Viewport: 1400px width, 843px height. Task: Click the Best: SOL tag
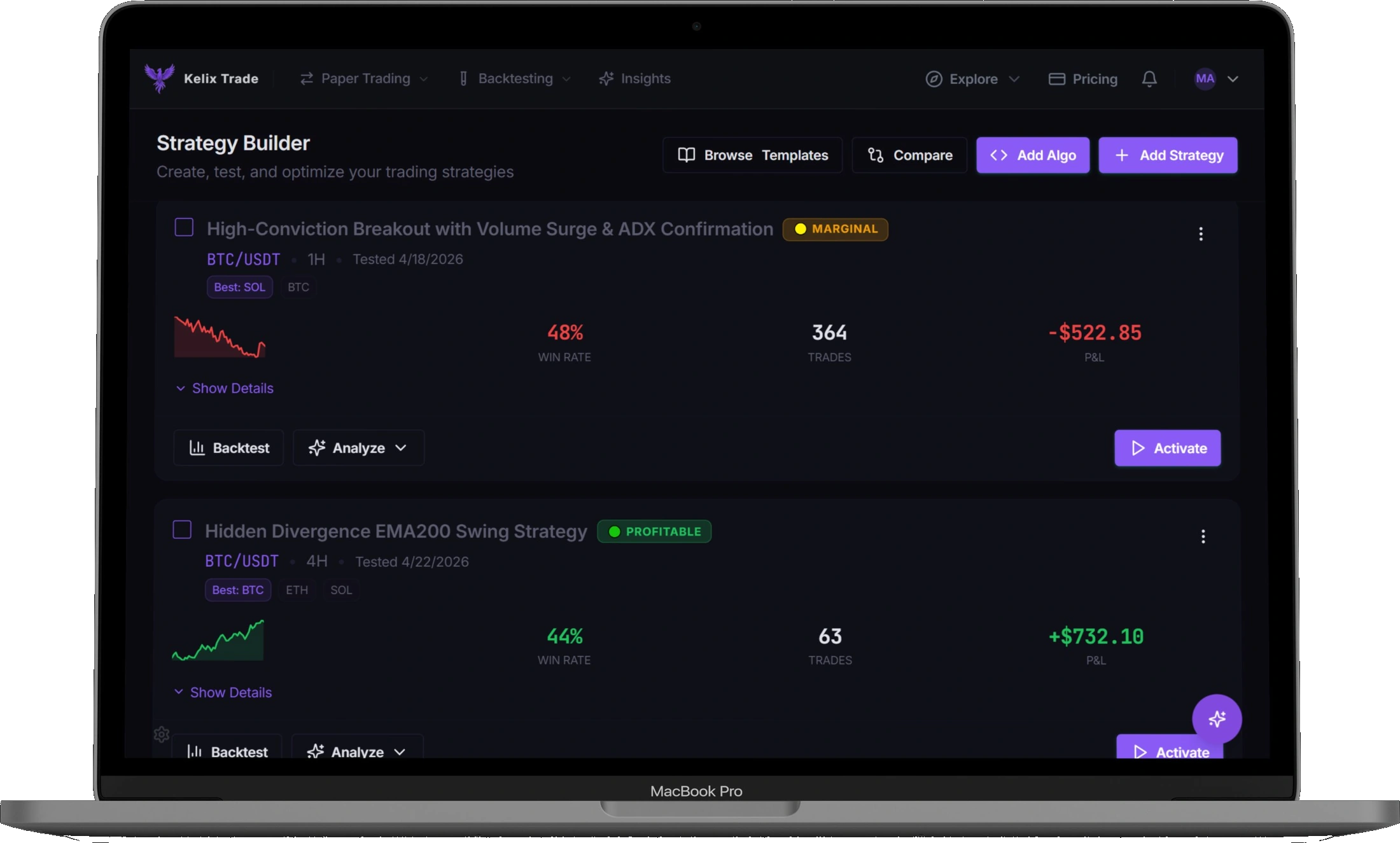click(x=240, y=287)
